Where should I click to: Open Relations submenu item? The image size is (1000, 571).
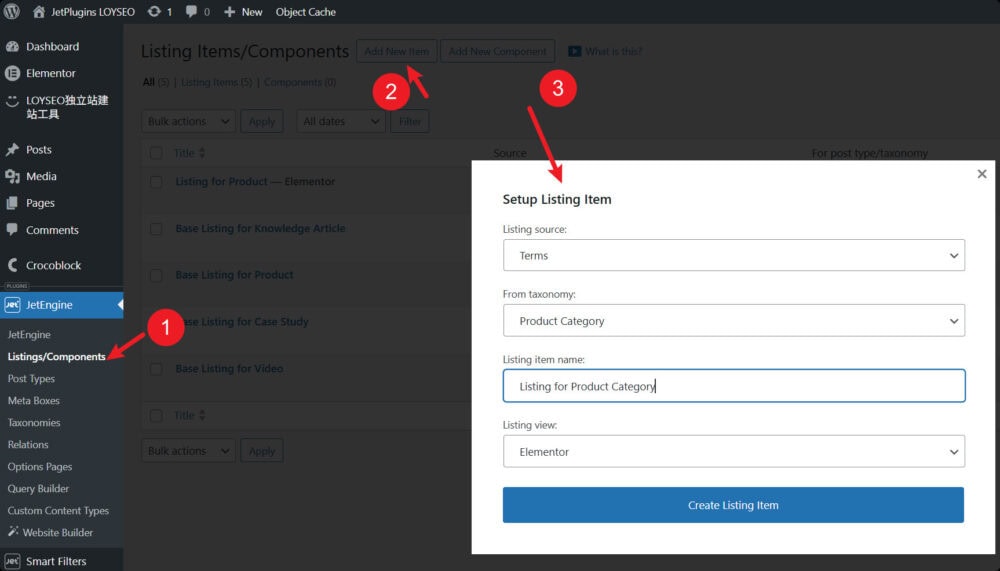[28, 444]
